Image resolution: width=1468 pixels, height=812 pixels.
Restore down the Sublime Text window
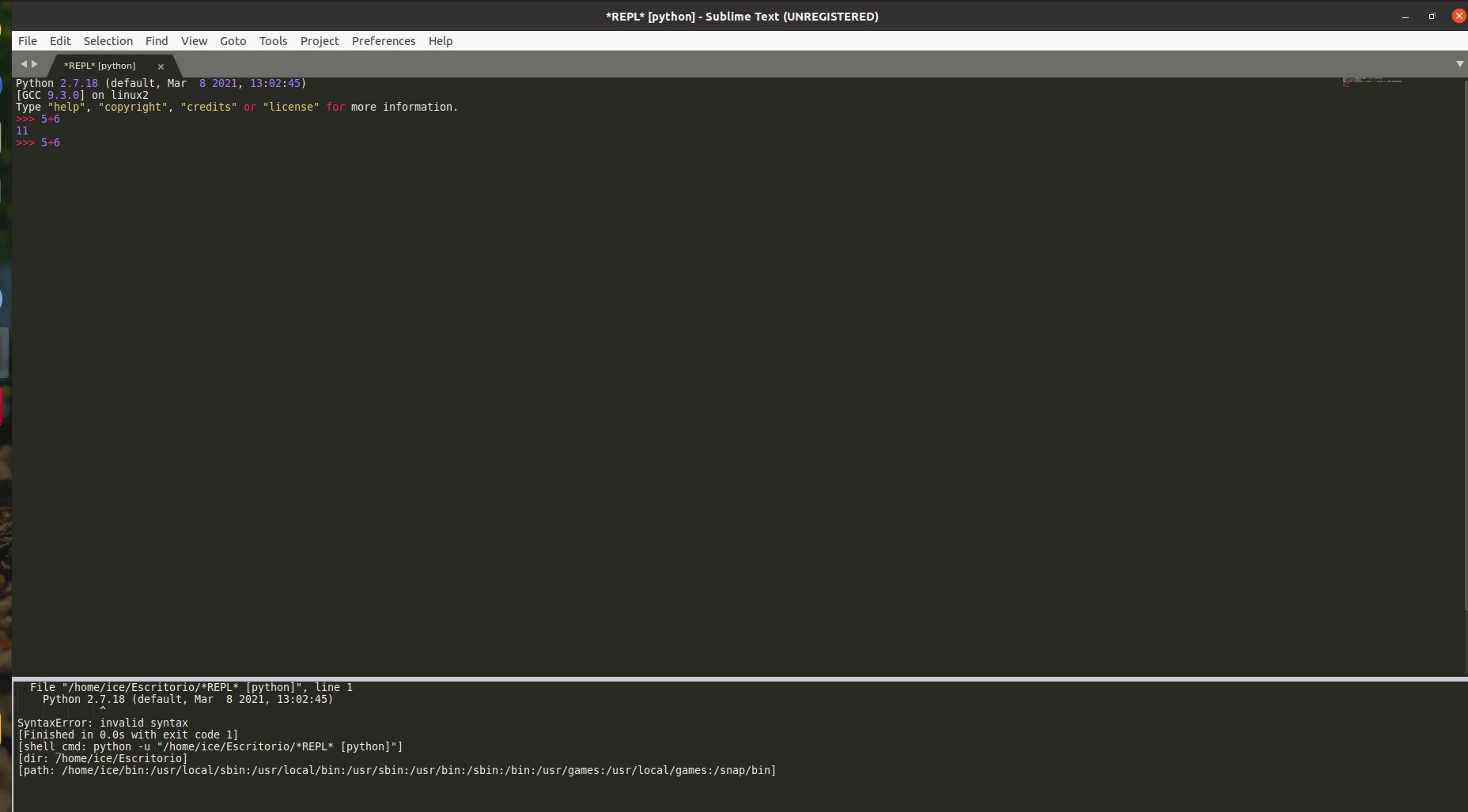pyautogui.click(x=1432, y=17)
